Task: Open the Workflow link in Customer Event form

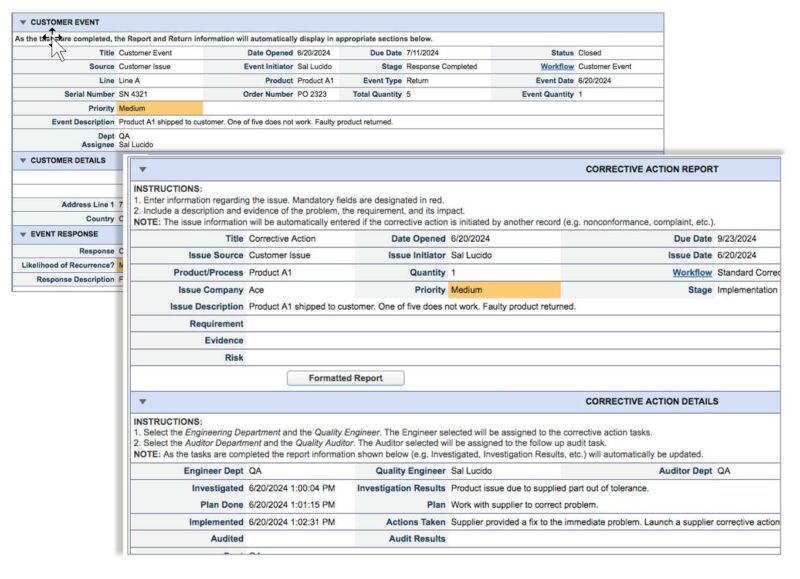Action: pos(557,67)
